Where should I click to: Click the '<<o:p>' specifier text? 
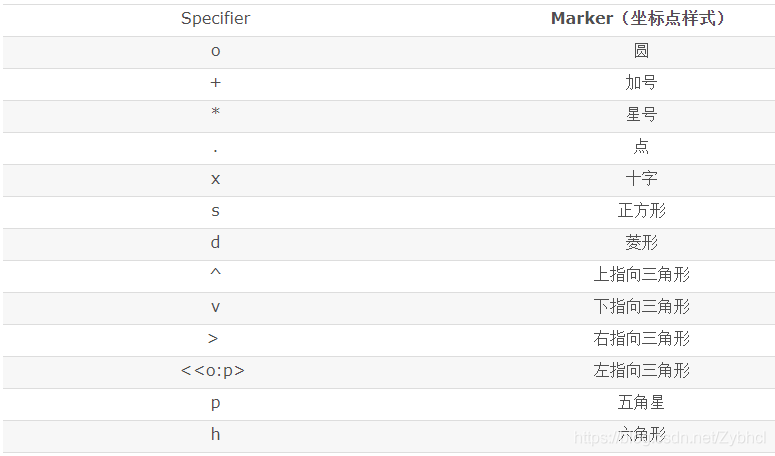[x=213, y=371]
